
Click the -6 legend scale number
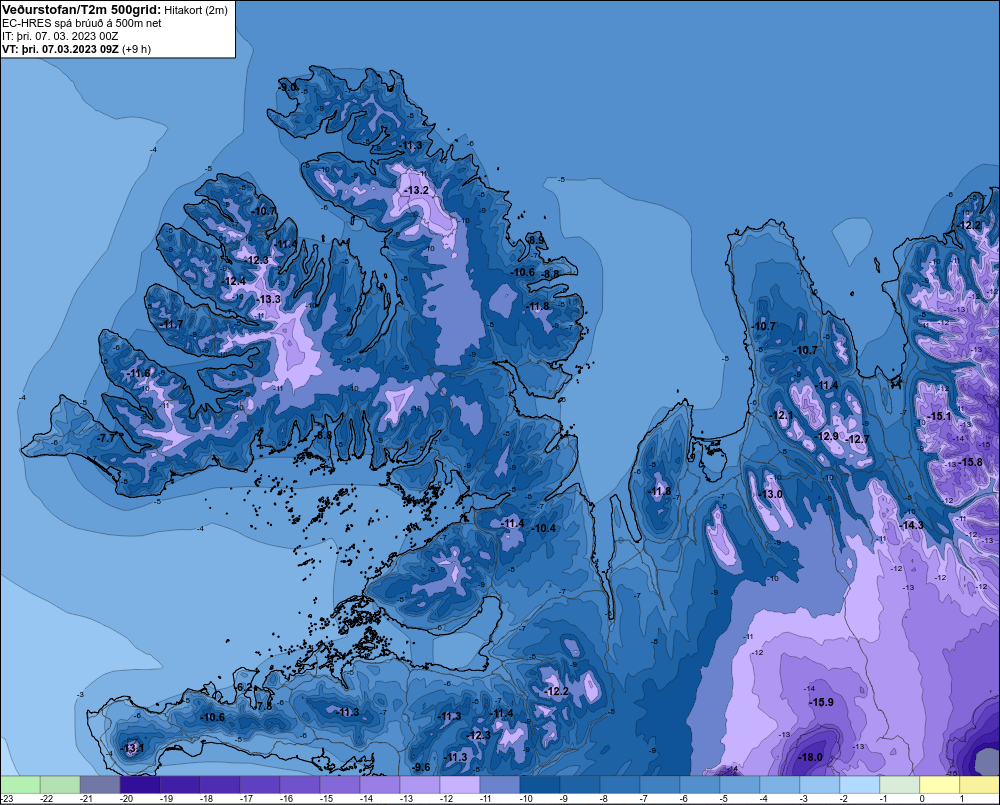click(x=684, y=799)
